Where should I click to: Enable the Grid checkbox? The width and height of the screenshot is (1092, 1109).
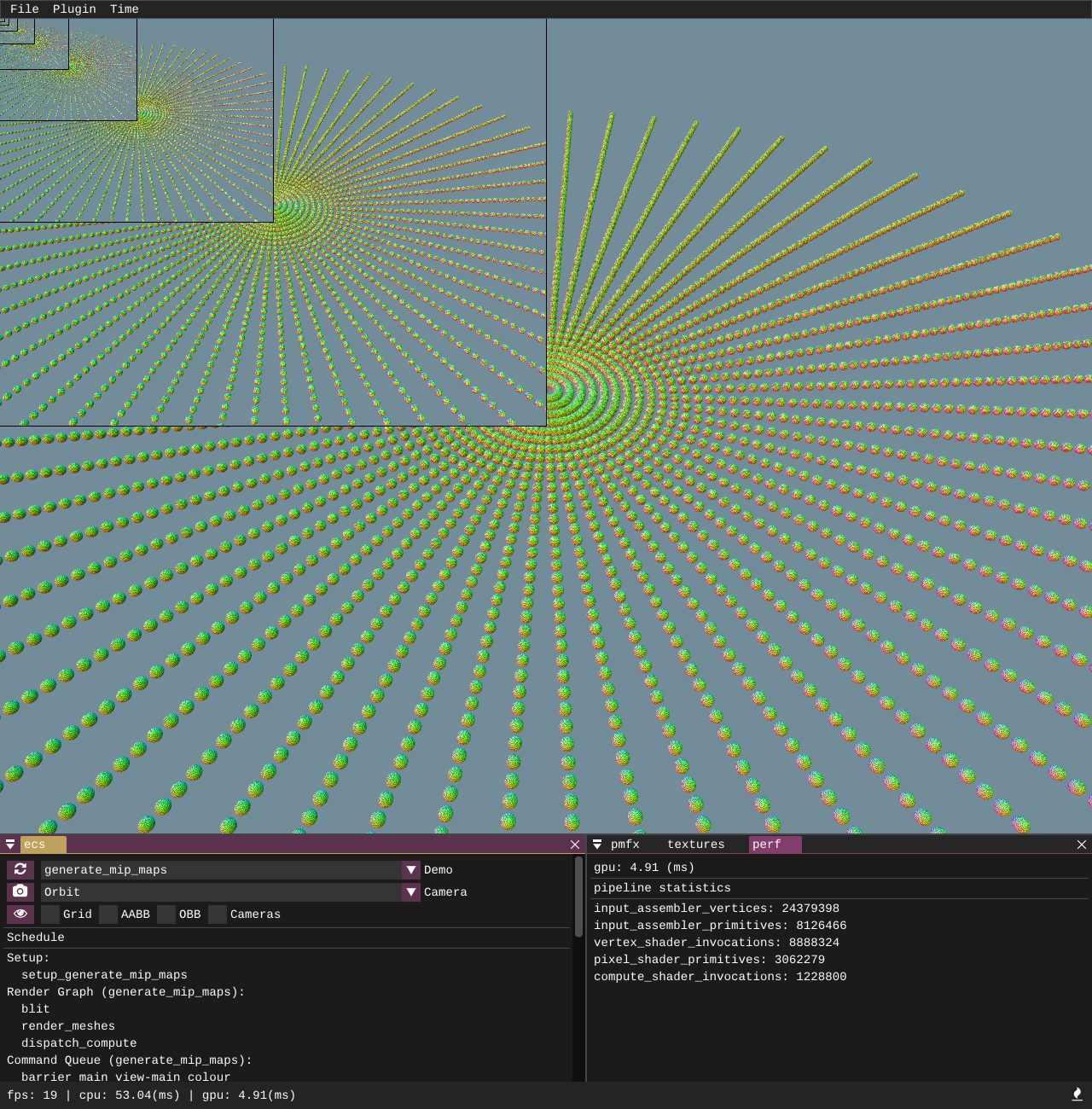tap(50, 914)
